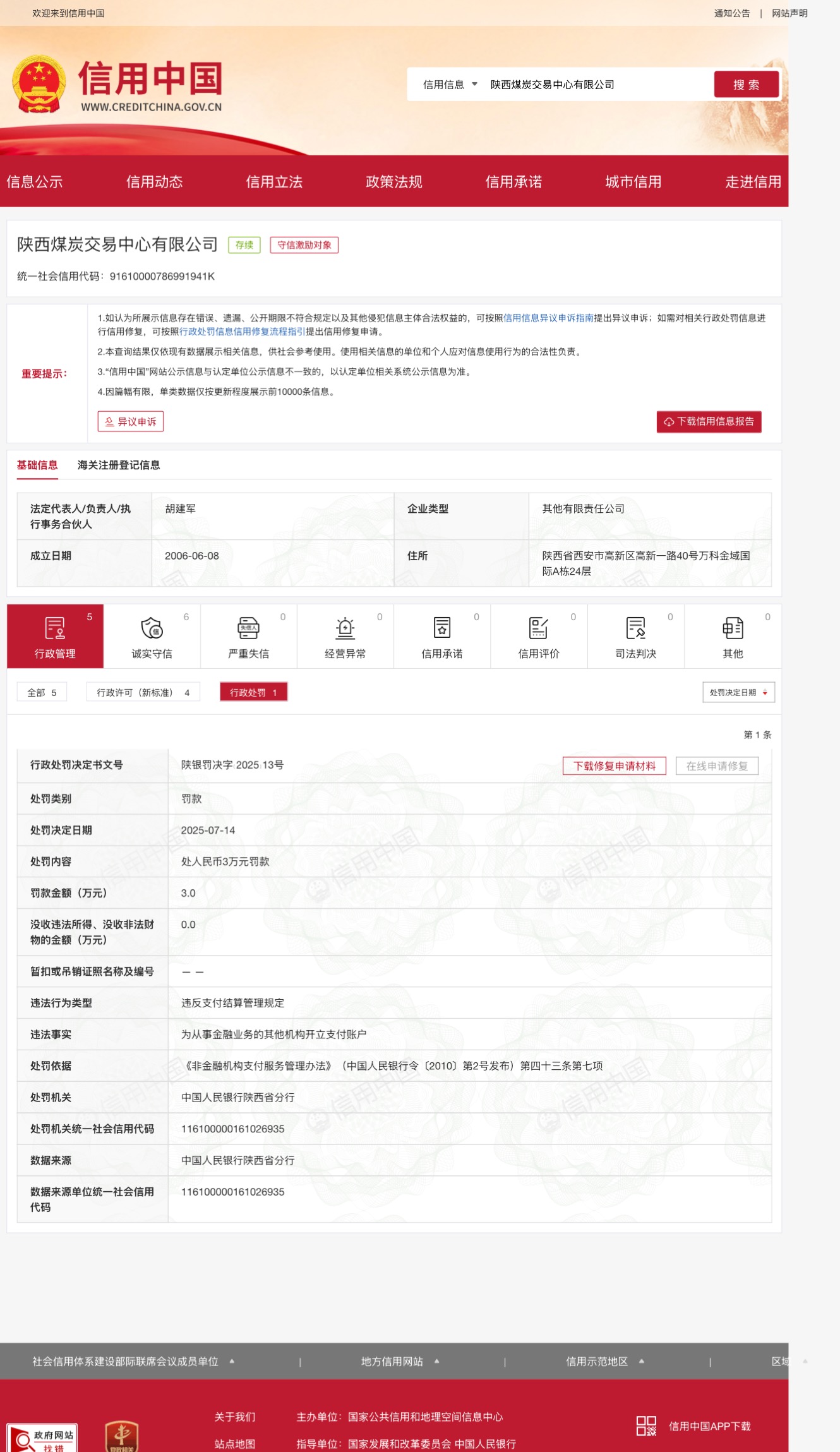Go to 走进信用 in main navigation
Screen dimensions: 840x1452
coord(753,182)
